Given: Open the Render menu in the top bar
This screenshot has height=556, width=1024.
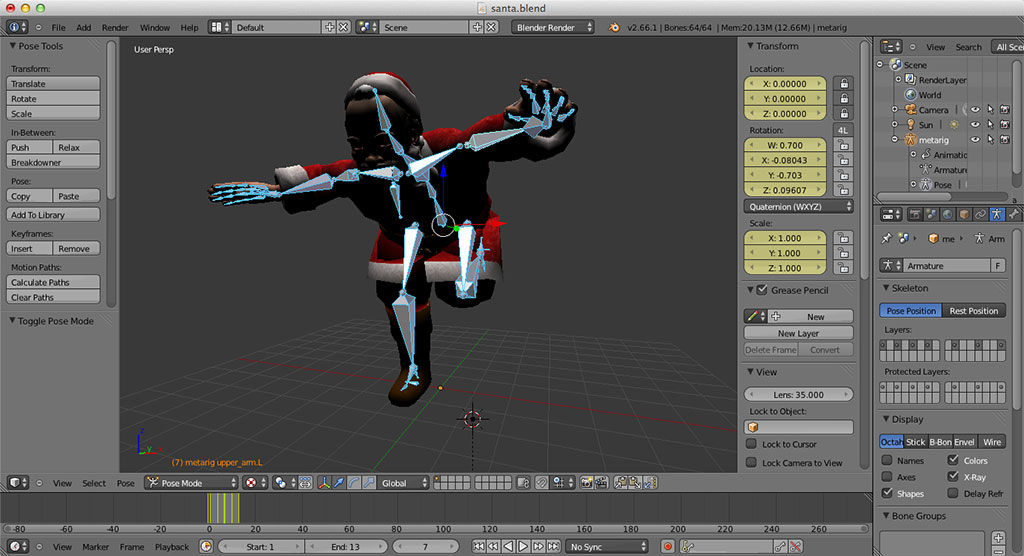Looking at the screenshot, I should pos(115,28).
